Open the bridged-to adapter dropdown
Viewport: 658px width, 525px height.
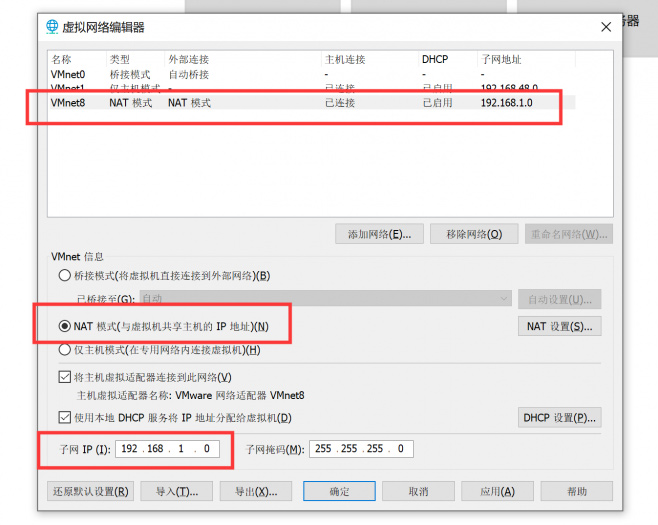(326, 299)
